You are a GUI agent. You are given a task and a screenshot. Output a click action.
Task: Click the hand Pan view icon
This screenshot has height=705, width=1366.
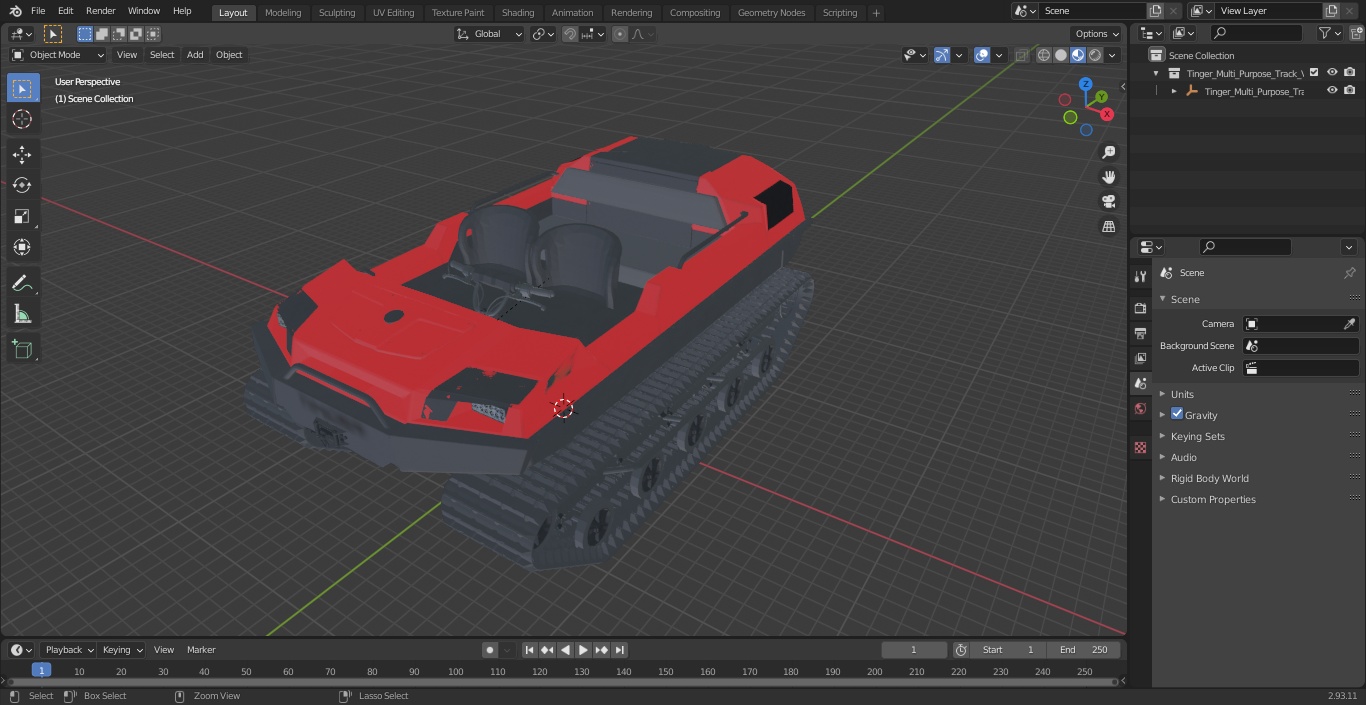click(x=1108, y=177)
